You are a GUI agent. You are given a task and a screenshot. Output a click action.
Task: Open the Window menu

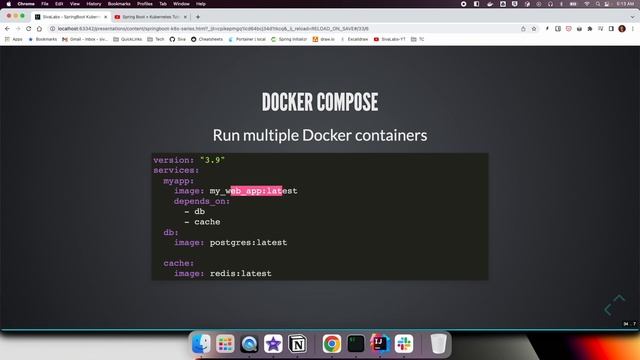tap(181, 4)
